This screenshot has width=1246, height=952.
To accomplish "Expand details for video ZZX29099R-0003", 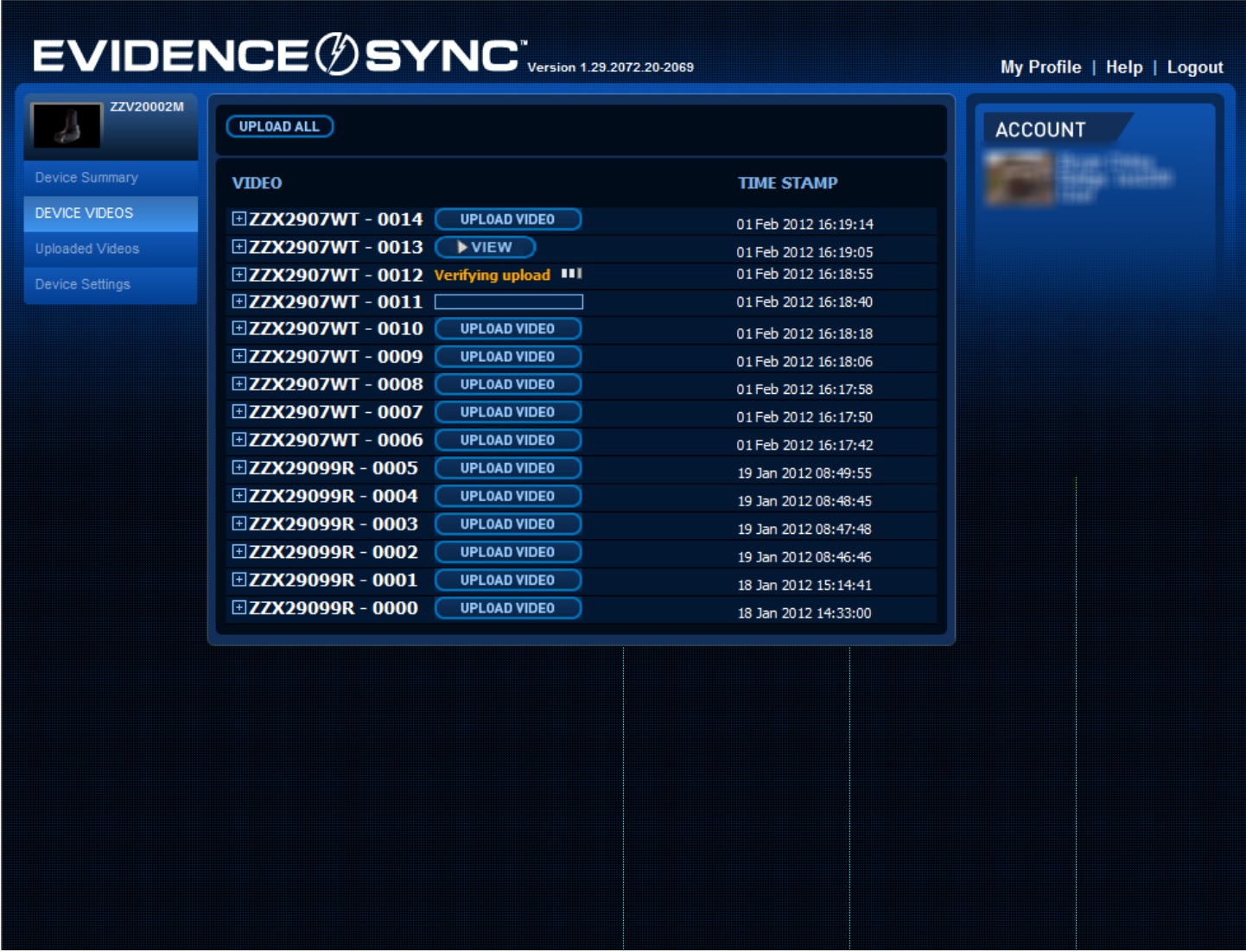I will [x=238, y=524].
